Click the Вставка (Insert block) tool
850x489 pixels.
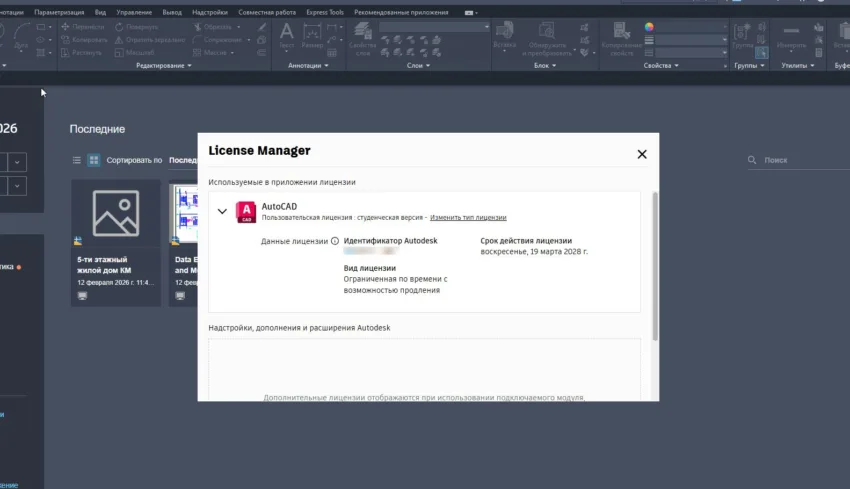504,36
